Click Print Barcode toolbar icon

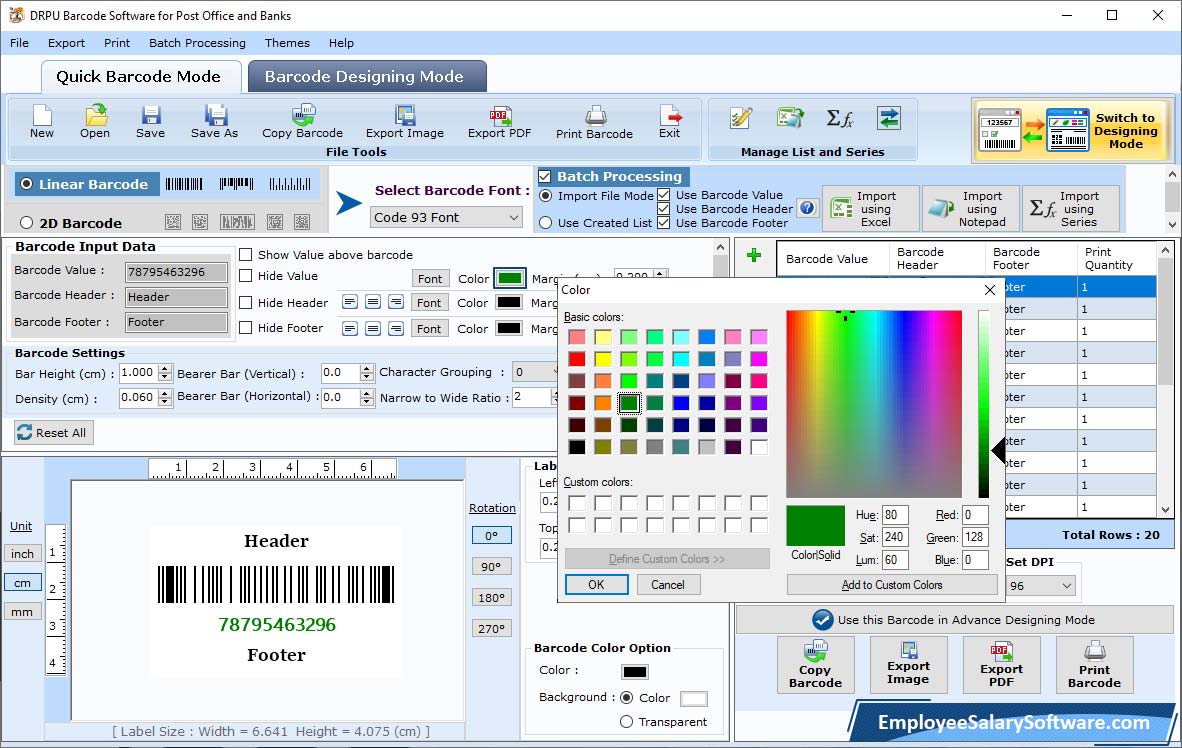pos(594,123)
